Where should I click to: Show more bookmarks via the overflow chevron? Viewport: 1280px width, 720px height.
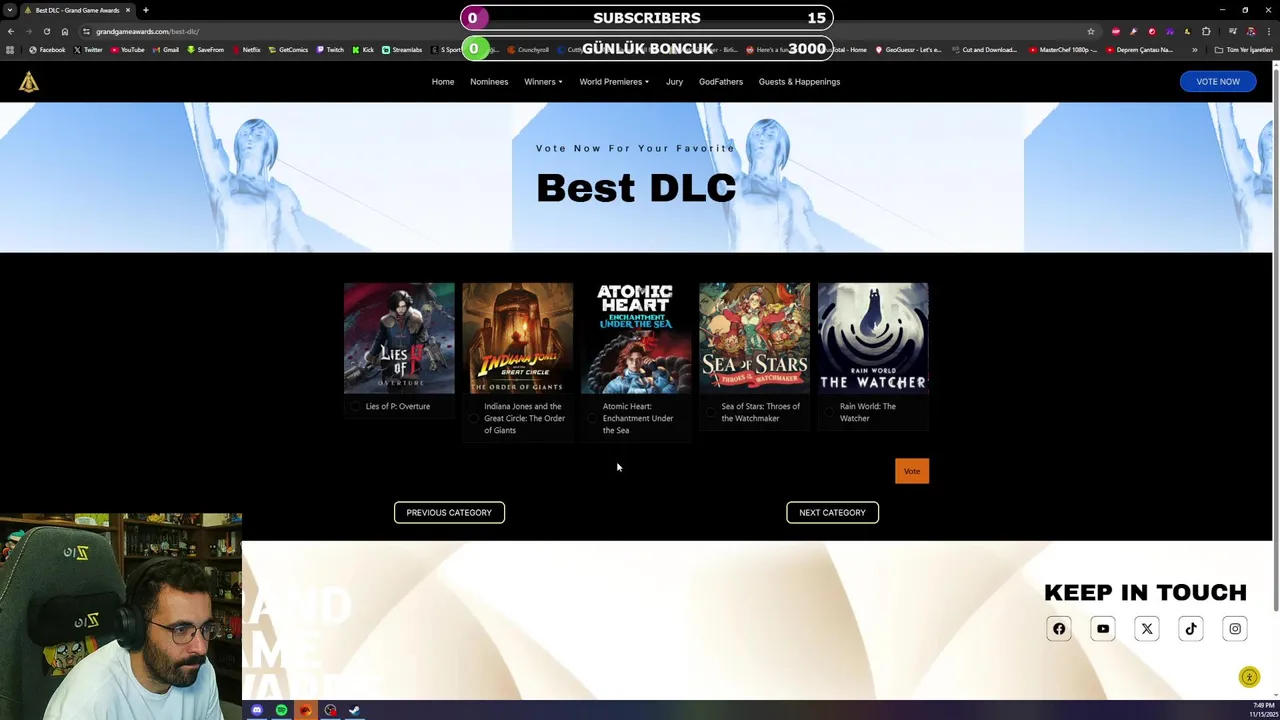click(1194, 50)
